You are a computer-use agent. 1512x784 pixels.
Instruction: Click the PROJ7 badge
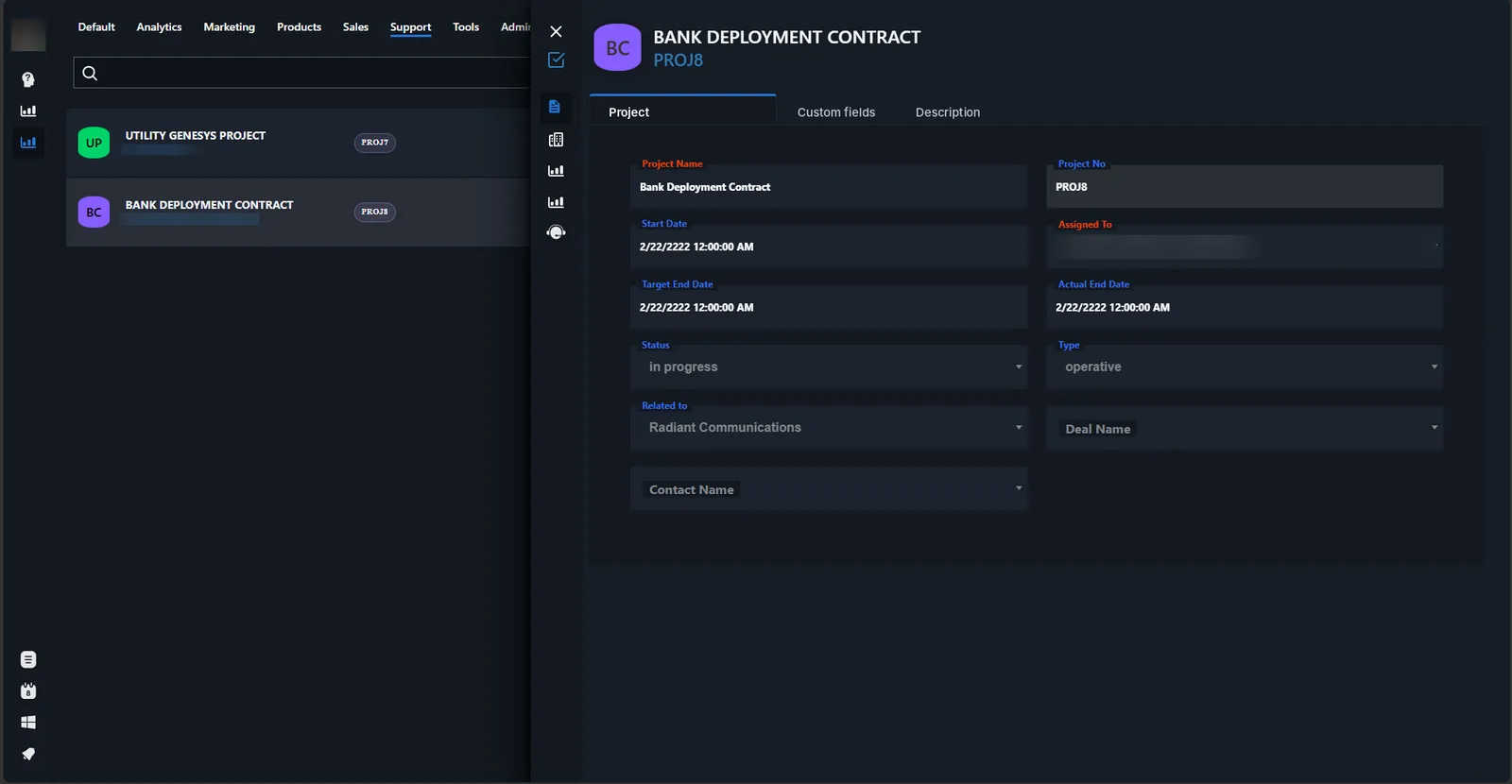click(375, 143)
